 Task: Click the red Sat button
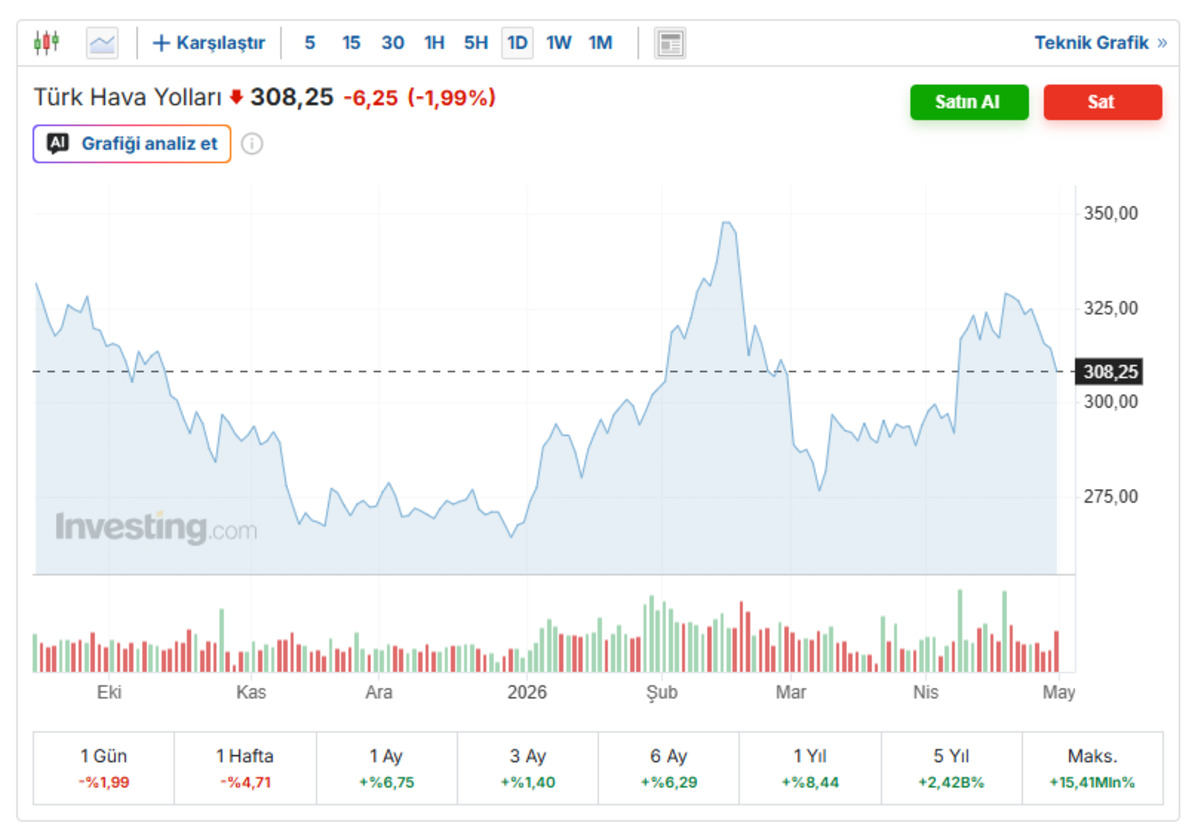point(1103,102)
